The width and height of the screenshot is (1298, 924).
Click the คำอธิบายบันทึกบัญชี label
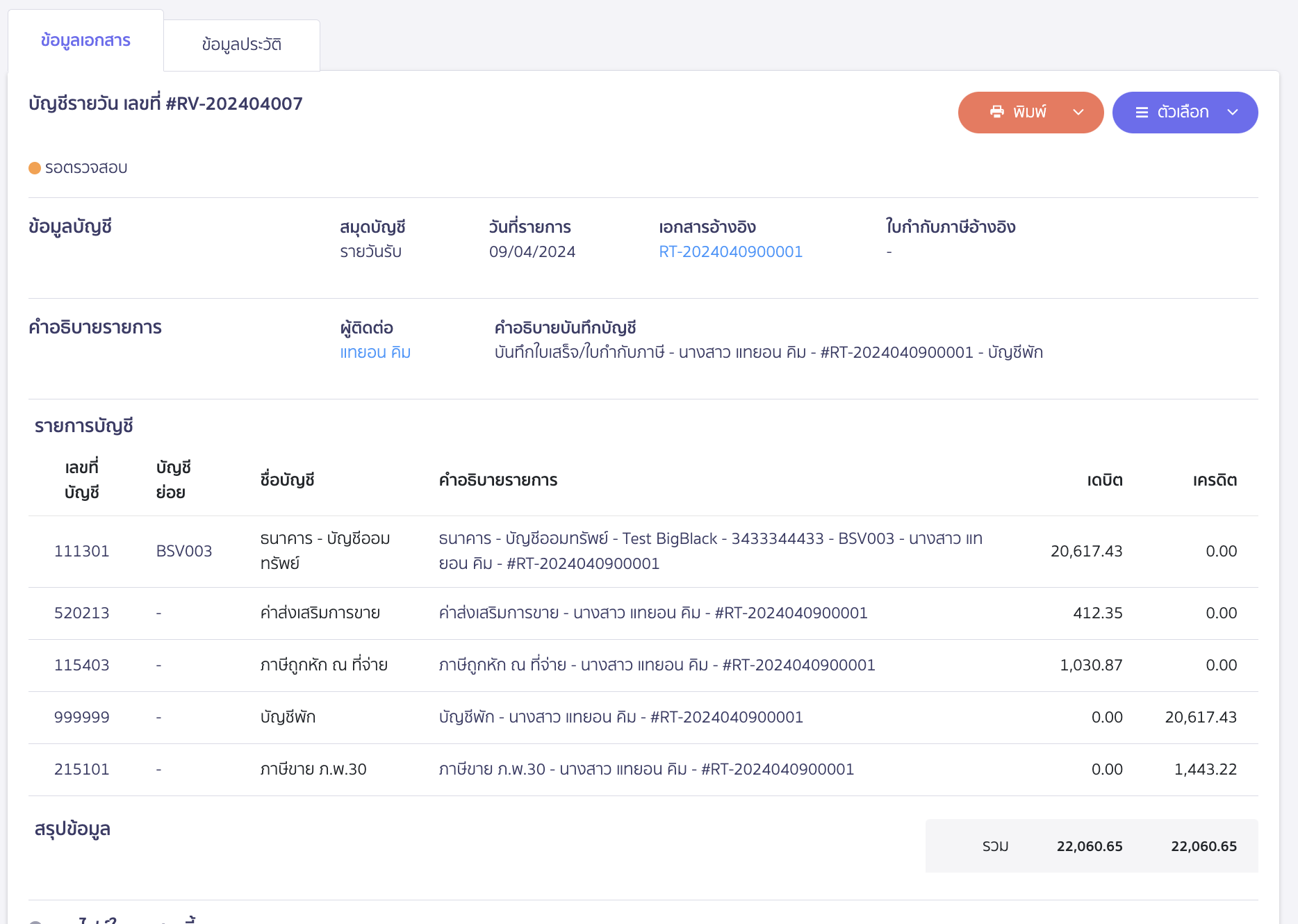(x=566, y=327)
